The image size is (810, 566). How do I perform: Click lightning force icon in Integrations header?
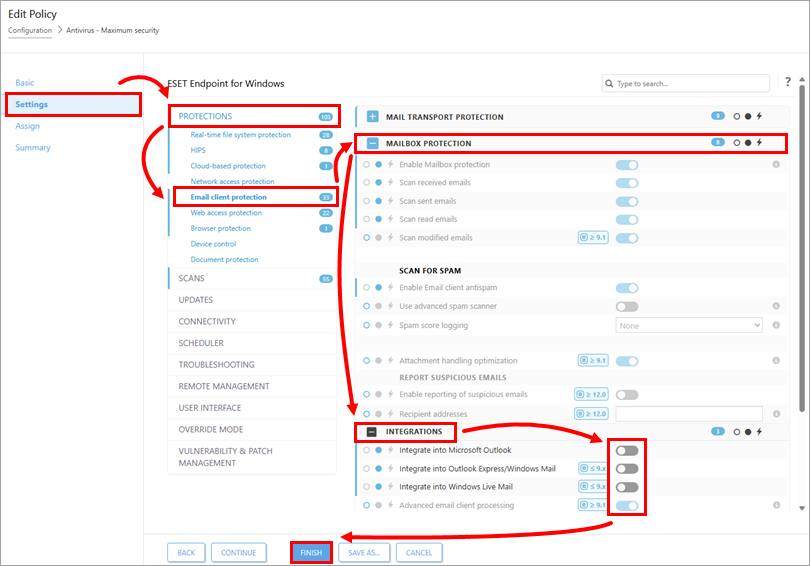point(759,432)
